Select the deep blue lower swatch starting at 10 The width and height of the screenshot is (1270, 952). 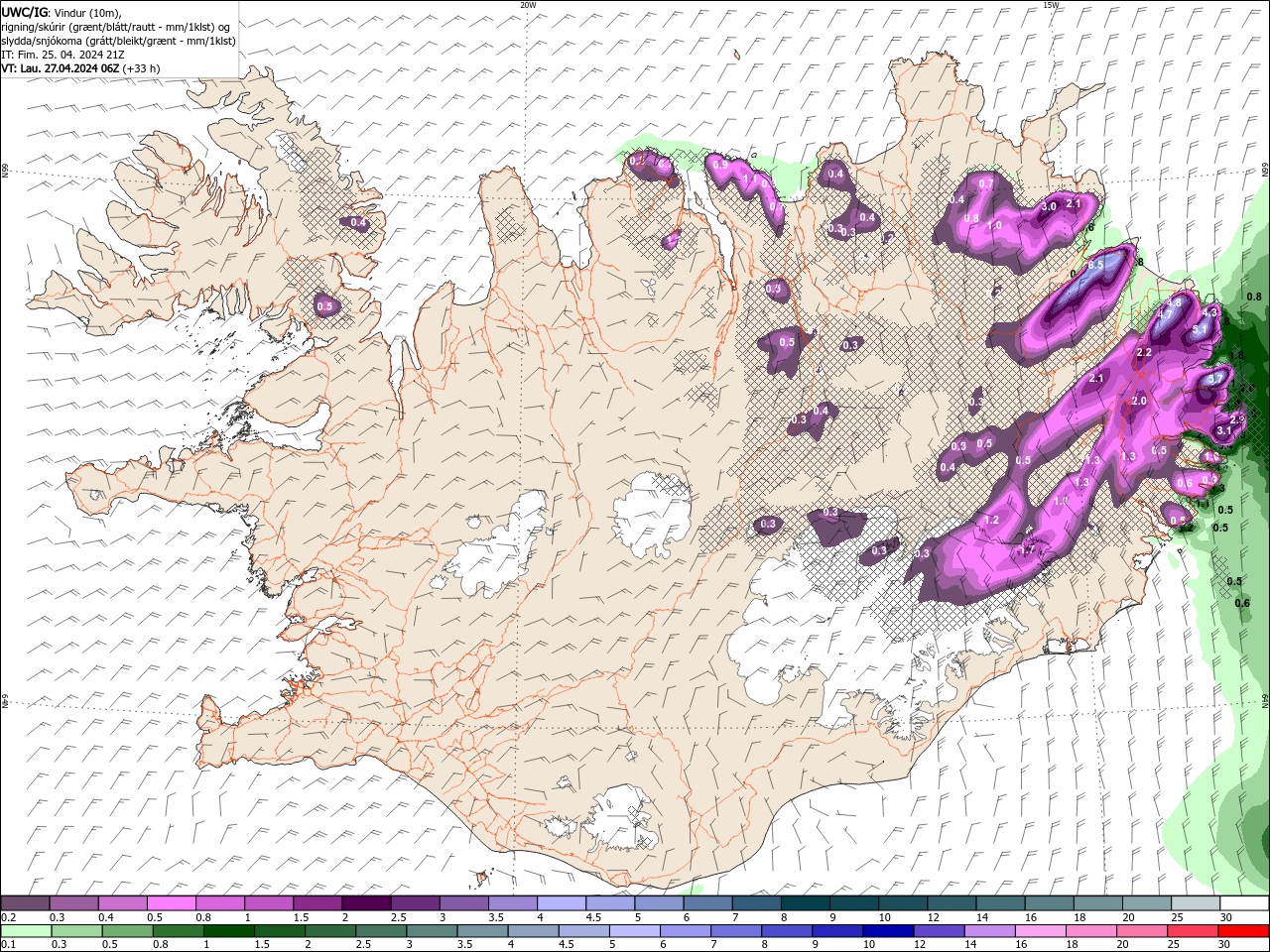tap(888, 931)
